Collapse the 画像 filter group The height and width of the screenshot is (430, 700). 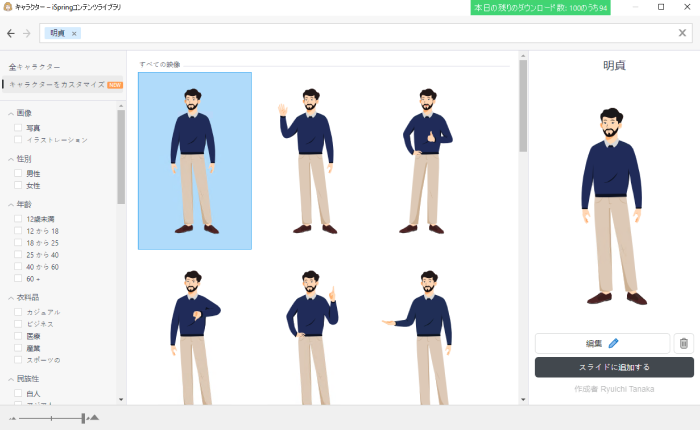click(11, 113)
